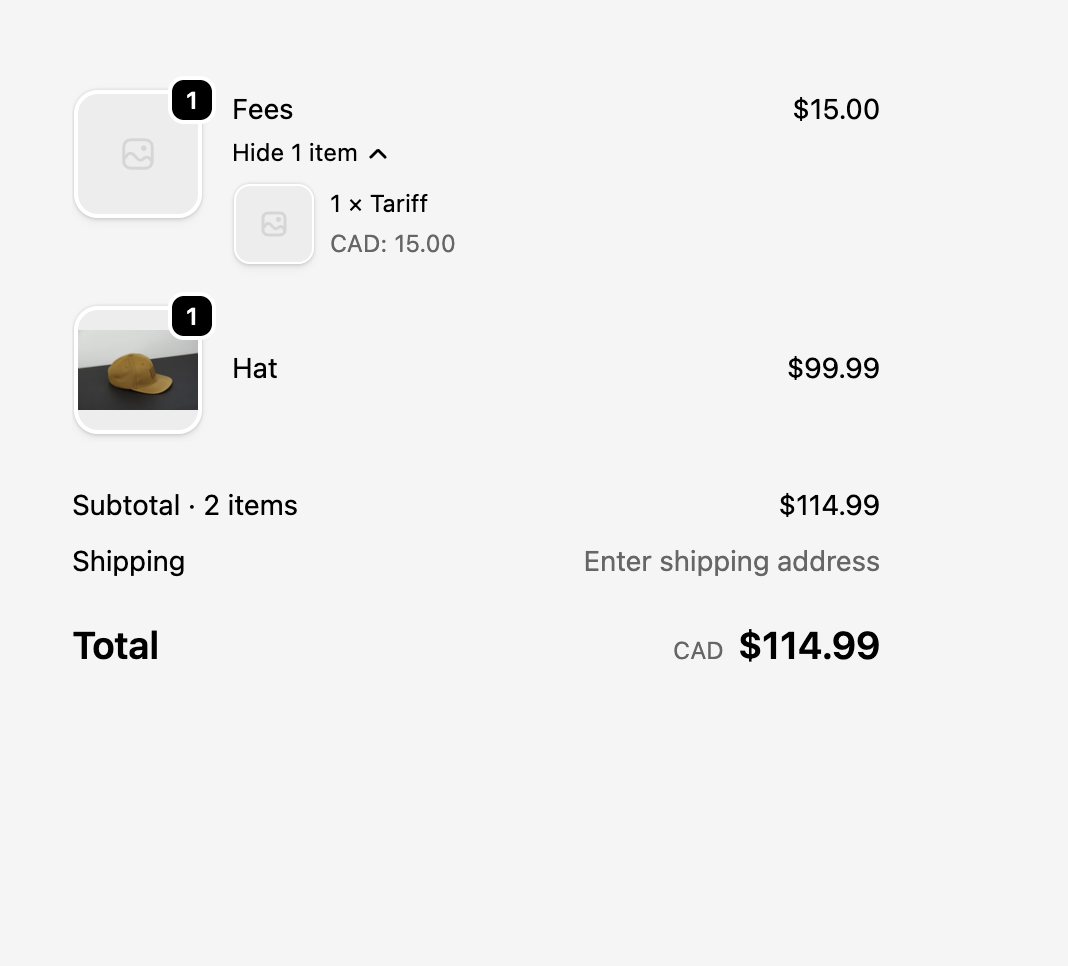The width and height of the screenshot is (1068, 966).
Task: Click the $15.00 Fees price
Action: click(836, 109)
